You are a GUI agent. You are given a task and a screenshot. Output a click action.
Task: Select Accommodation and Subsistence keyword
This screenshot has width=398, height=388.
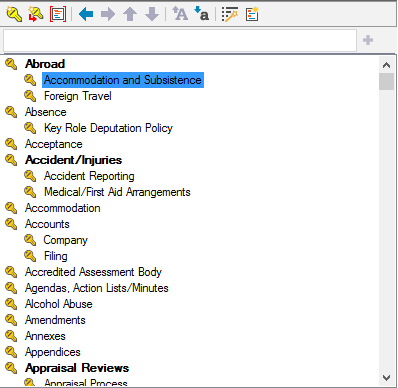point(123,80)
